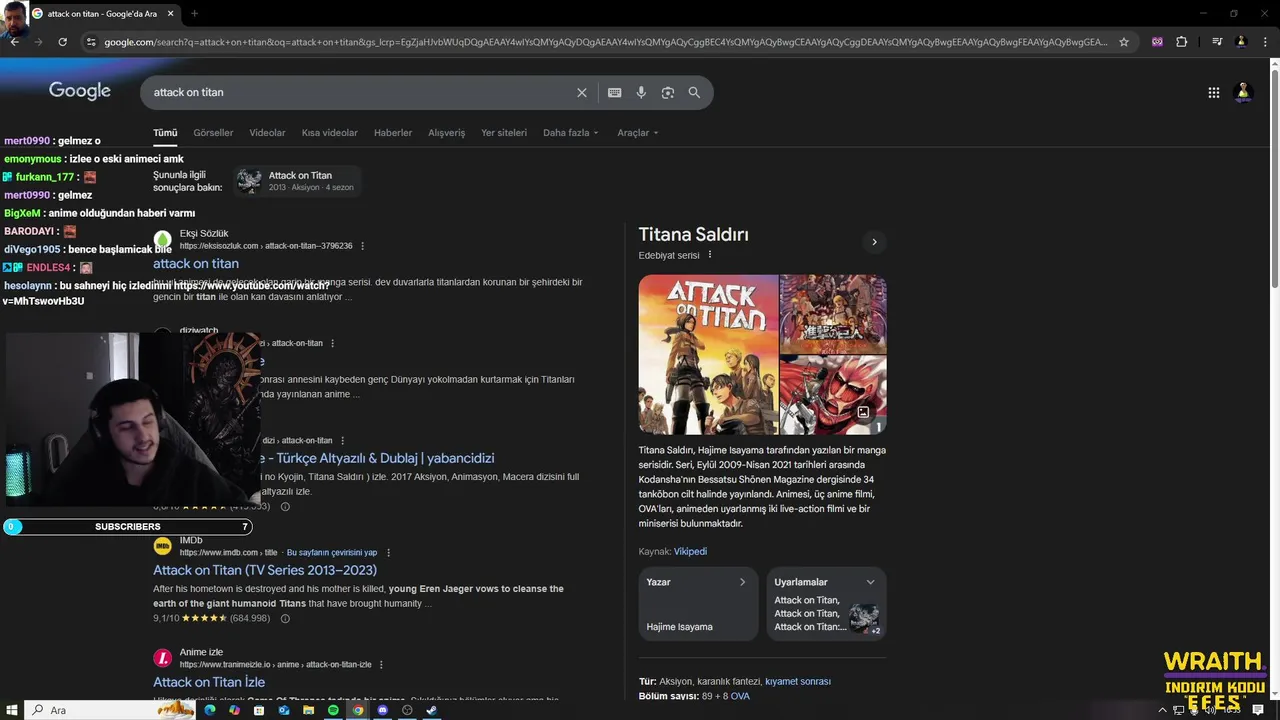The height and width of the screenshot is (720, 1280).
Task: Open more options for the Anime izle result
Action: (x=381, y=665)
